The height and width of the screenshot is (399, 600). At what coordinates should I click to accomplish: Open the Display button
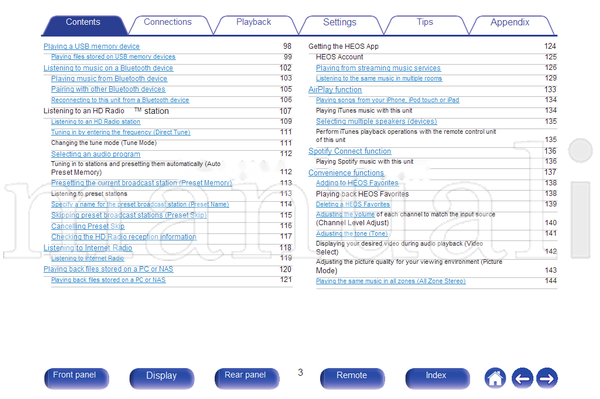161,378
